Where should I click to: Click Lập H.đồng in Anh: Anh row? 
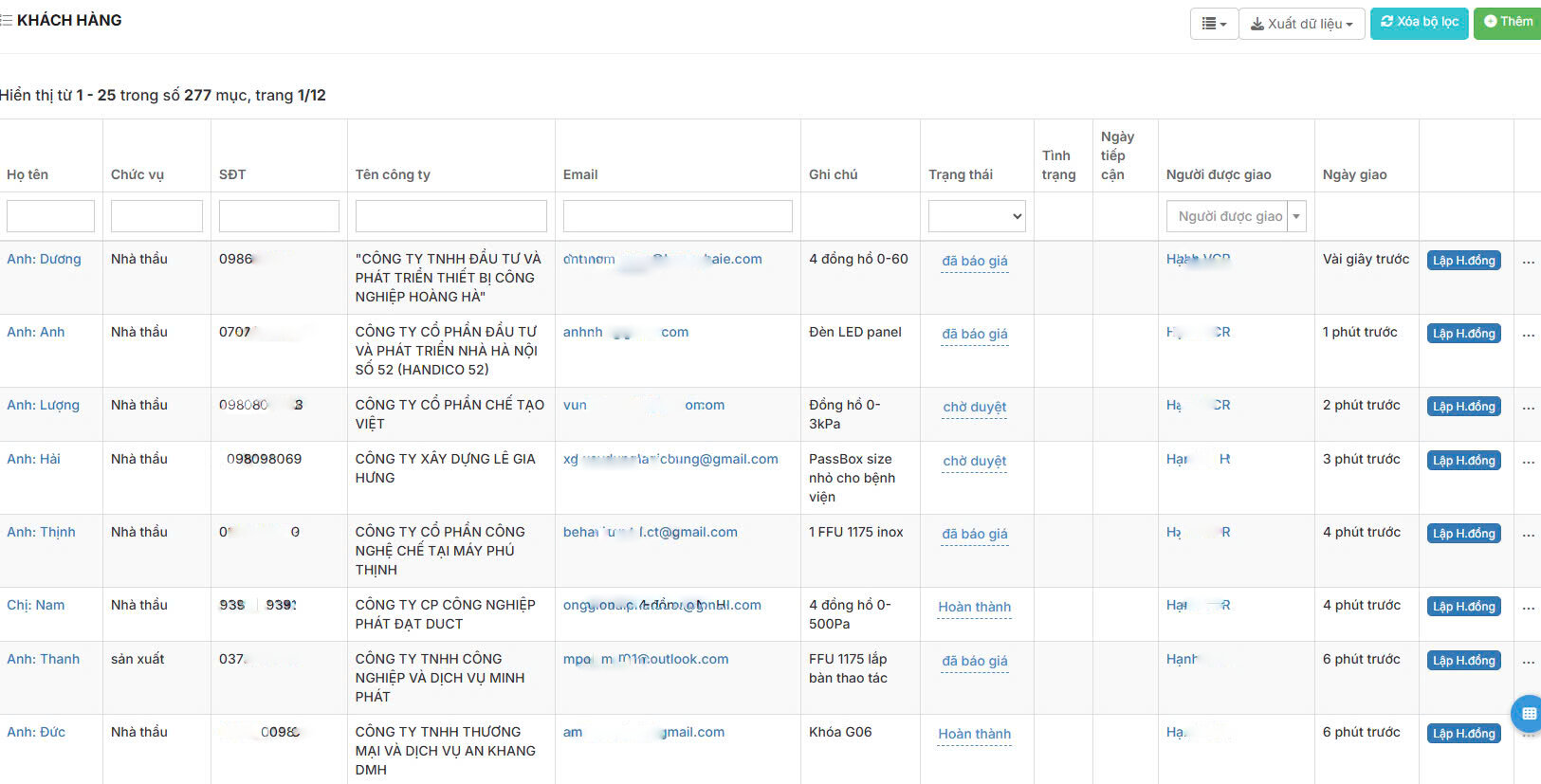(x=1464, y=334)
